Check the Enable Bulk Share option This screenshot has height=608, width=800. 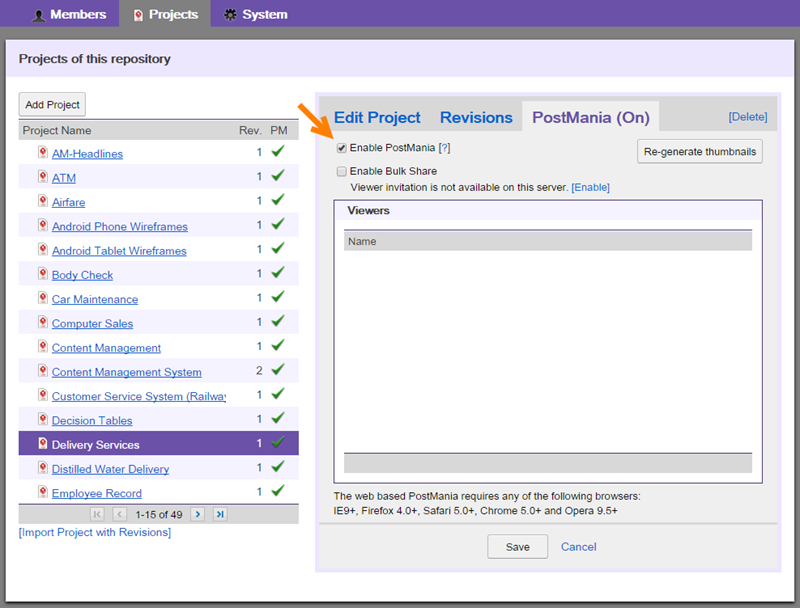(342, 171)
